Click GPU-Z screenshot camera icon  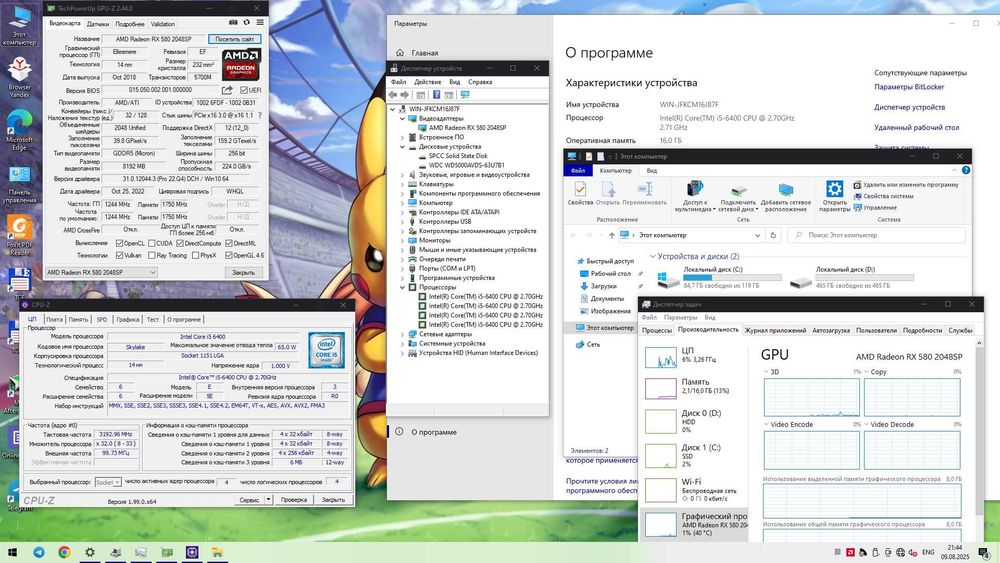pos(233,22)
